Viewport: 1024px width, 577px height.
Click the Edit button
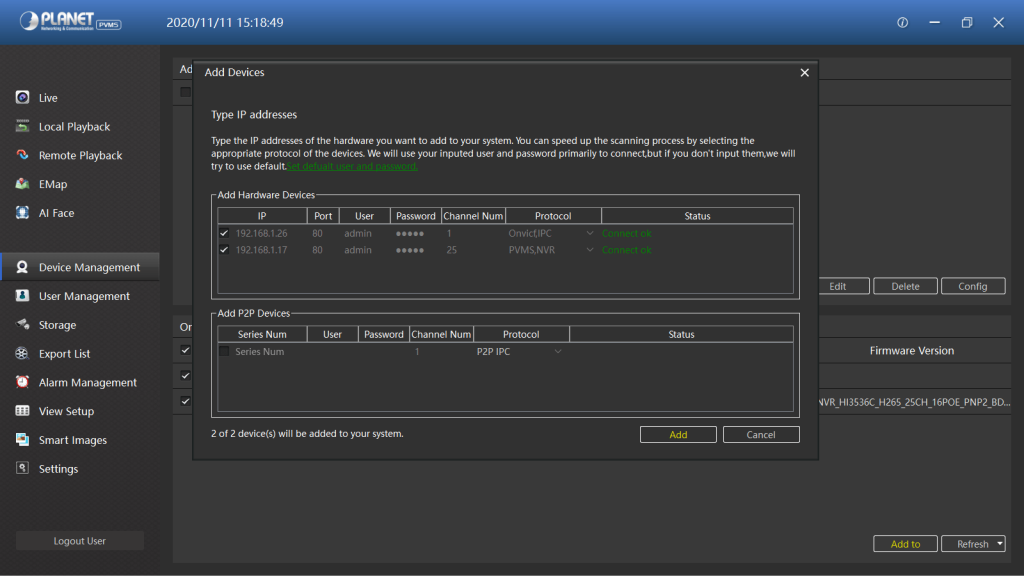[842, 286]
